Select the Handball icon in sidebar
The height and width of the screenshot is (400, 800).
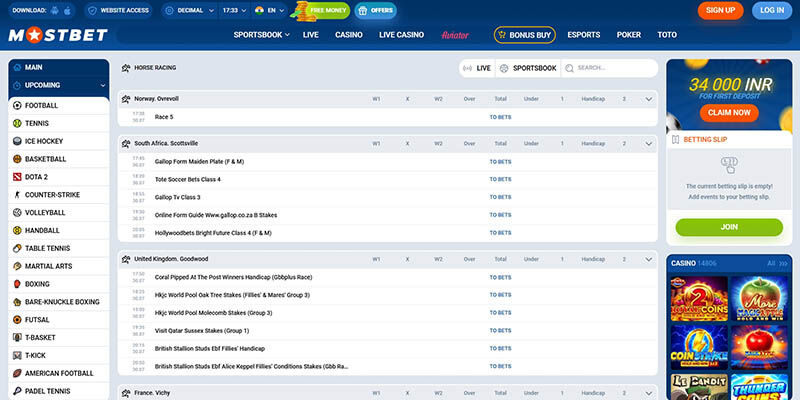(x=17, y=231)
